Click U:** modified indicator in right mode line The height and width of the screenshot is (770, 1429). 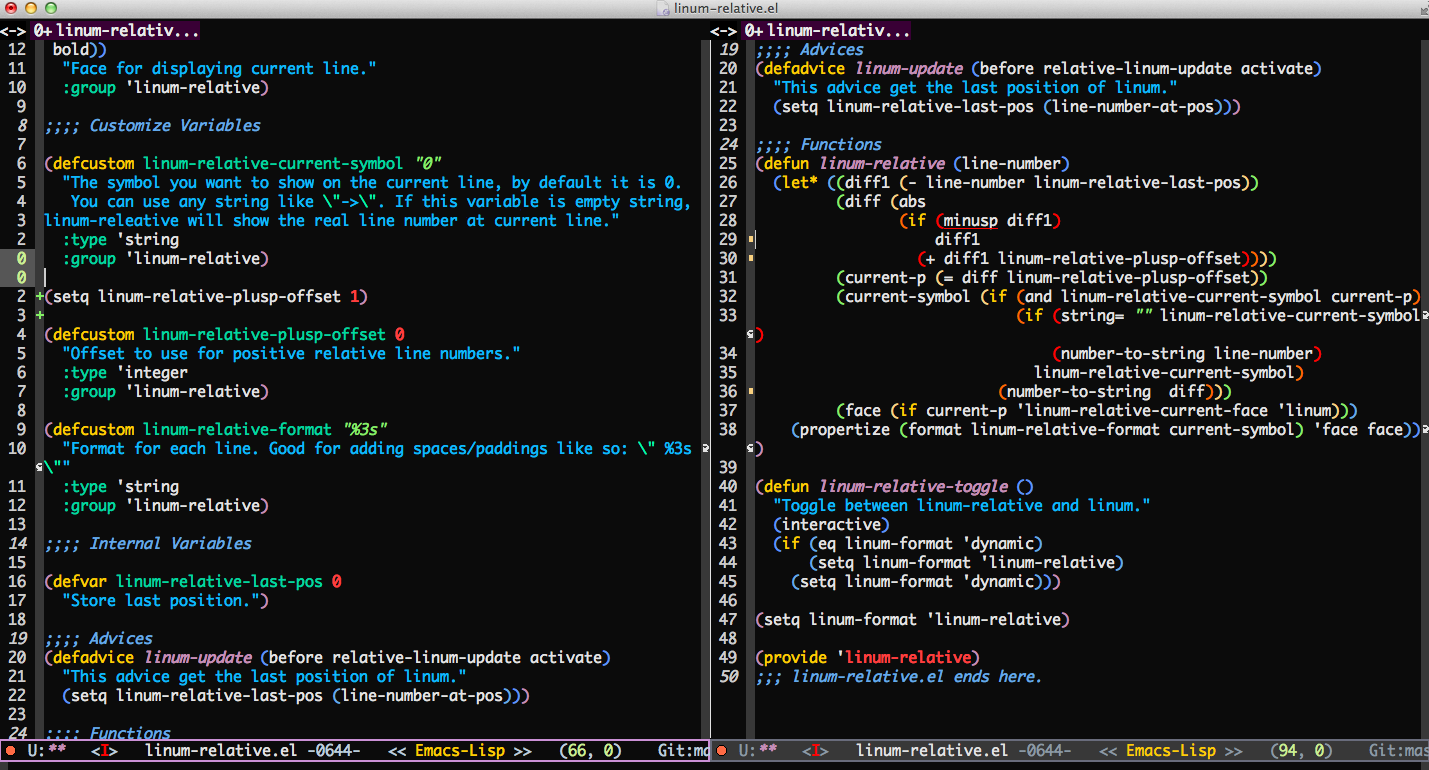[758, 750]
